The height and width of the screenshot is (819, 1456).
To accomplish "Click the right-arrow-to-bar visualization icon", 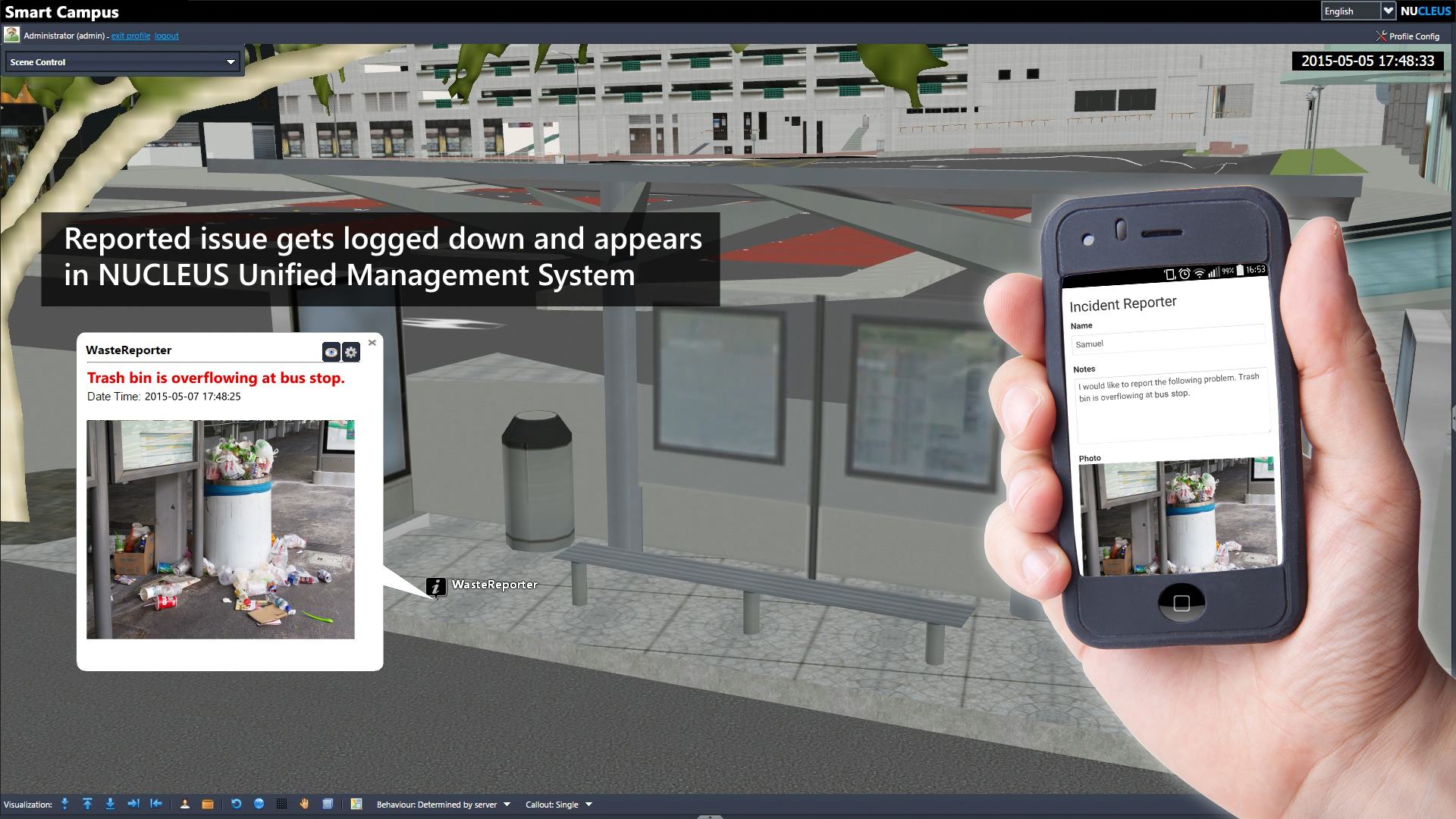I will [133, 804].
